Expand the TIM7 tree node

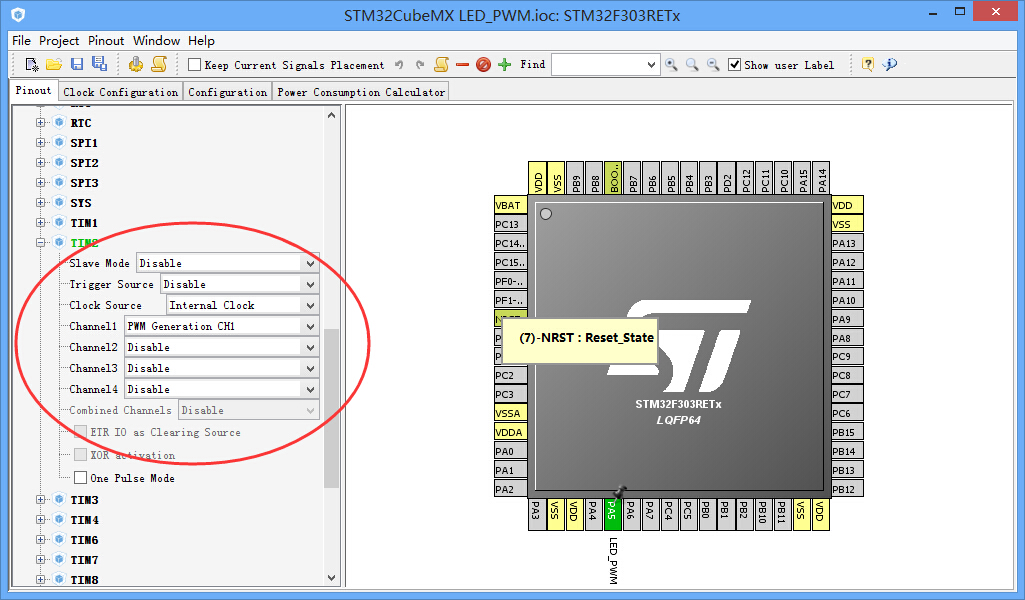click(x=41, y=559)
